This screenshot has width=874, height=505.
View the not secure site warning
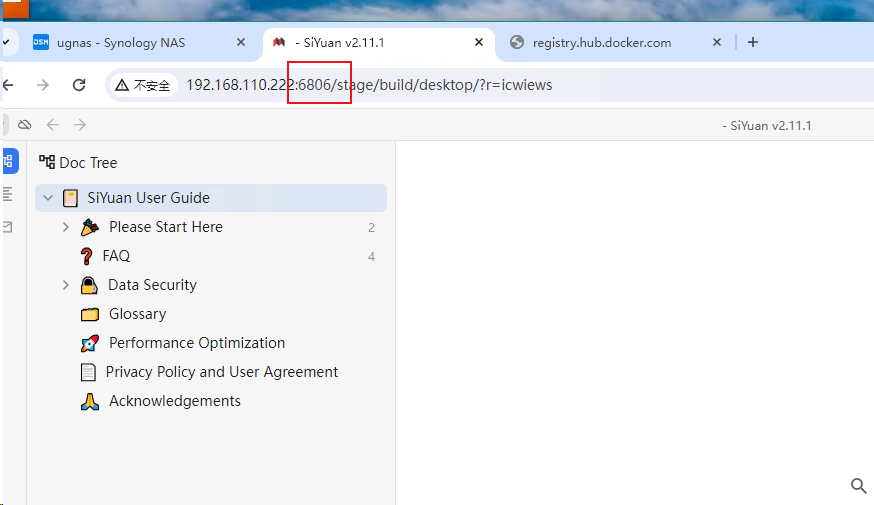click(x=143, y=85)
